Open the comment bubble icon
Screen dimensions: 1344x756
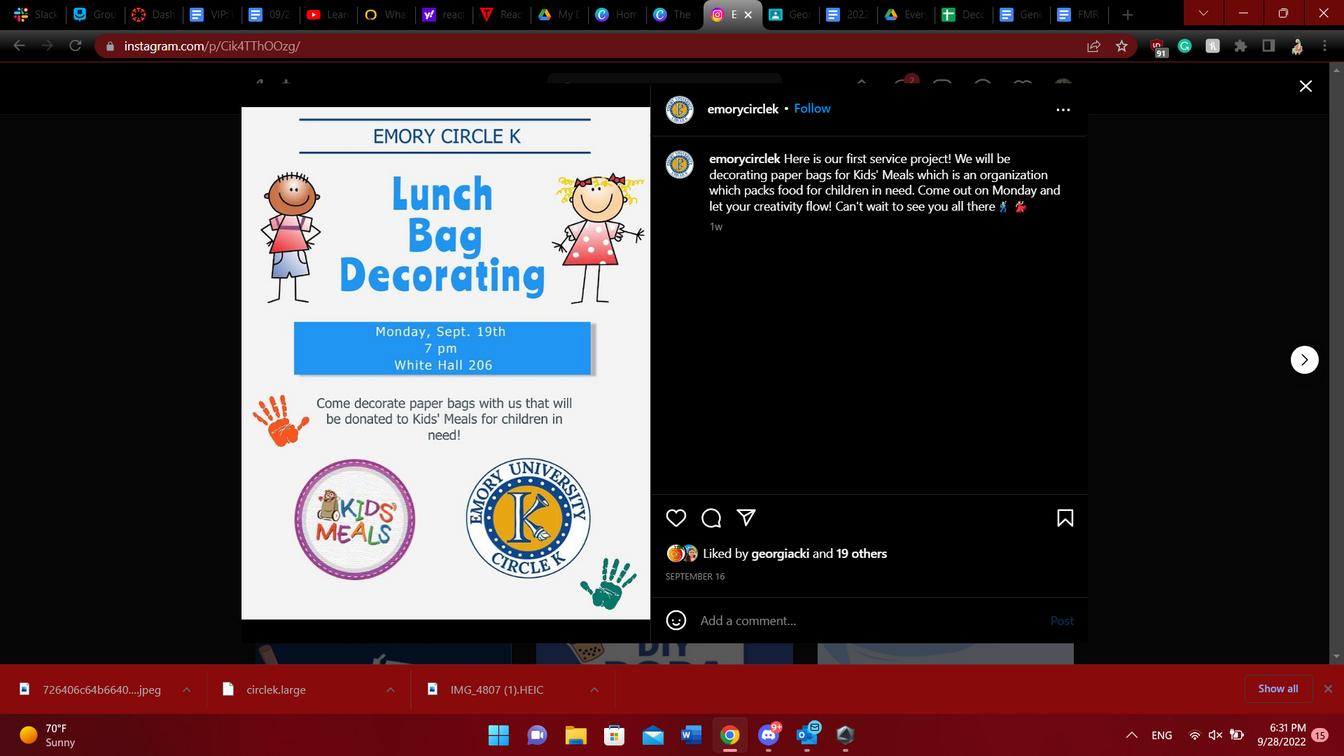click(x=712, y=518)
